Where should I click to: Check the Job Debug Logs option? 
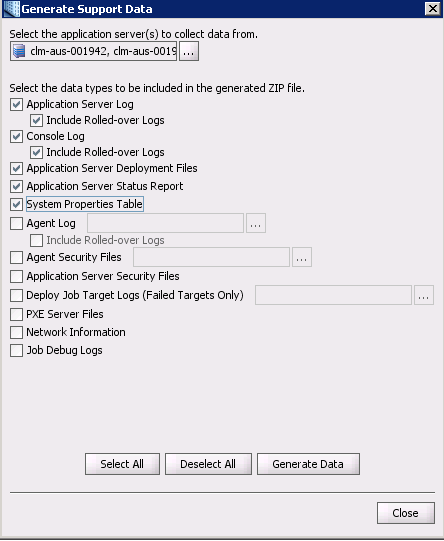(17, 351)
